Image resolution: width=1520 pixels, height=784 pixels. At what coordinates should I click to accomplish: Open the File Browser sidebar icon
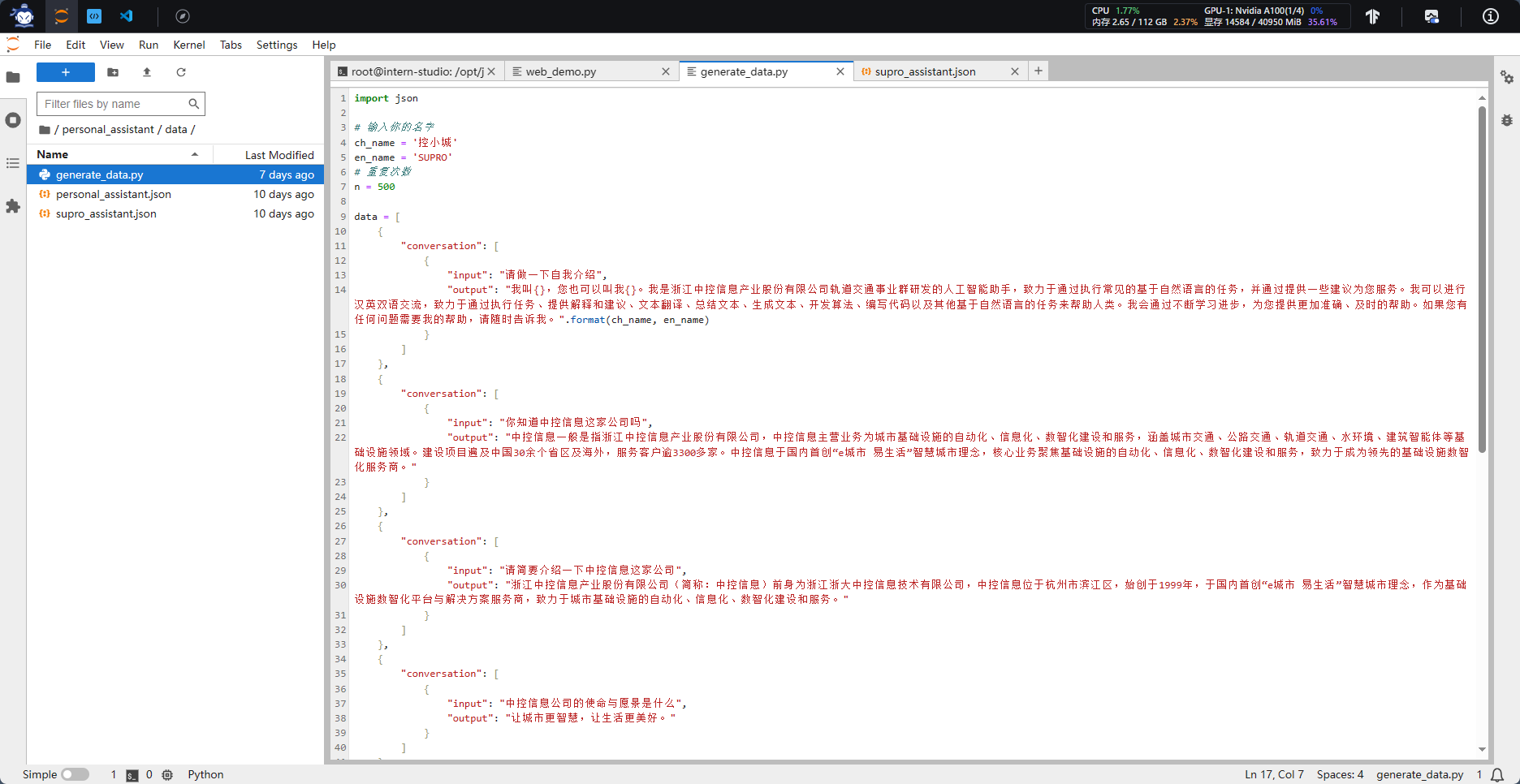[x=13, y=77]
